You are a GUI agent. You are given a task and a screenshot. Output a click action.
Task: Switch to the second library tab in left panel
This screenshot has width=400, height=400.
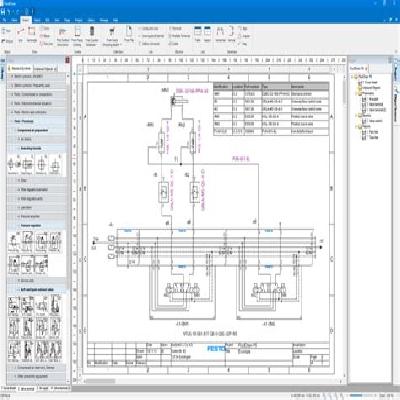45,69
